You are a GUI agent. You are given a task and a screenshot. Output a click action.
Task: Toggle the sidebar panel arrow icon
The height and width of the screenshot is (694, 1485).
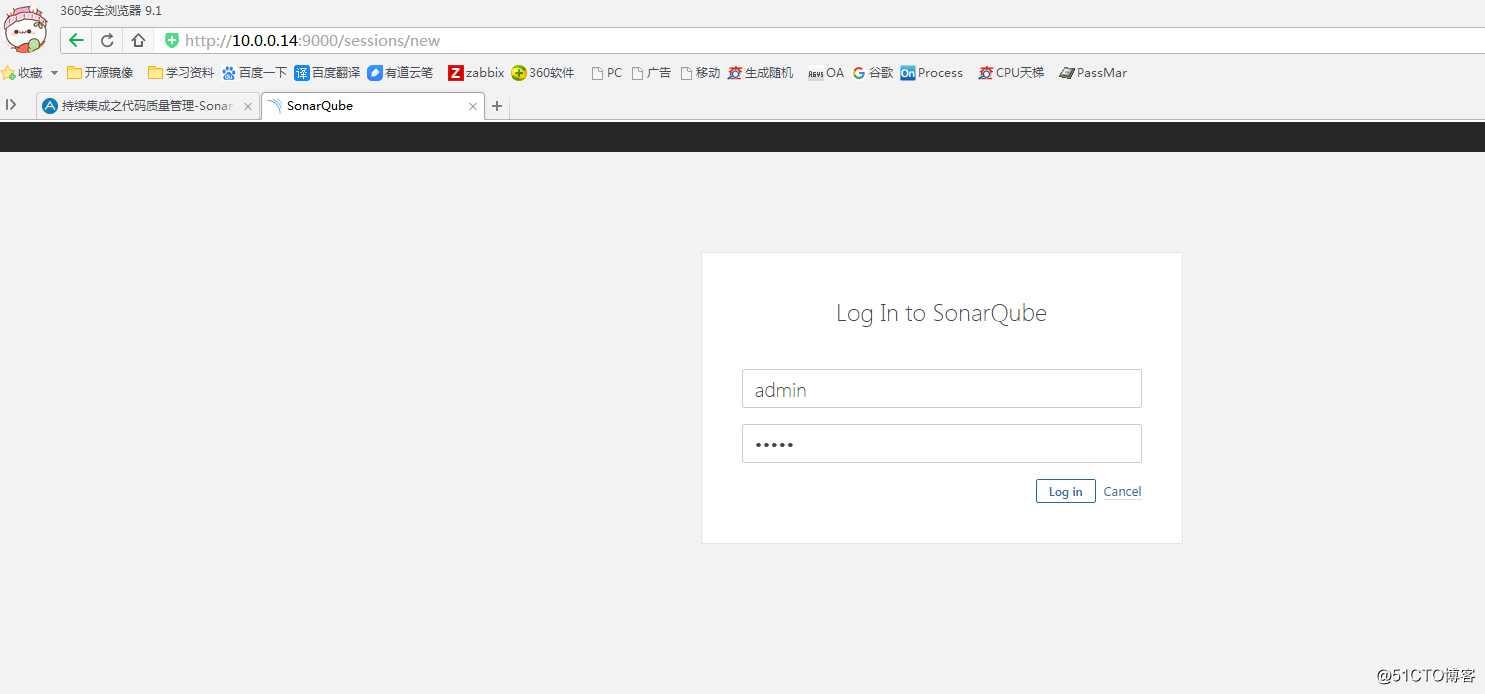(x=11, y=104)
